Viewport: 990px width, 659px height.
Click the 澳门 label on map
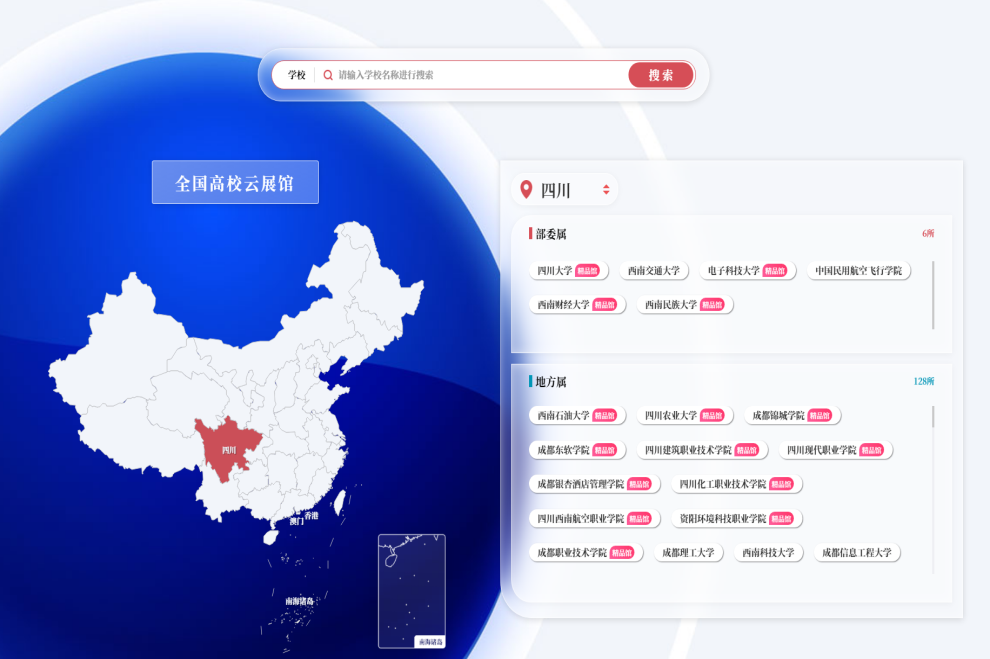(297, 521)
